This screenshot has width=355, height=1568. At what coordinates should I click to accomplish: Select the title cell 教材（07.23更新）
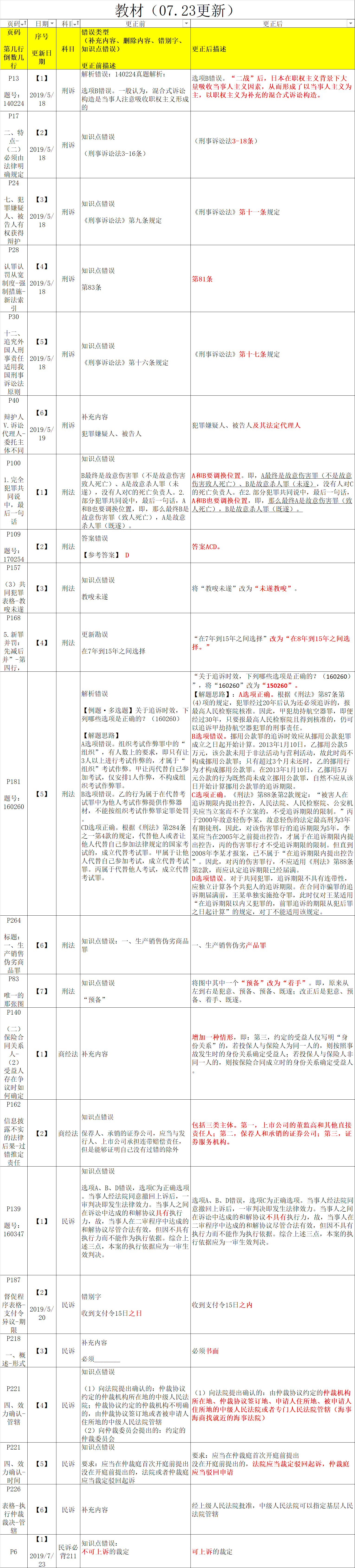point(177,10)
